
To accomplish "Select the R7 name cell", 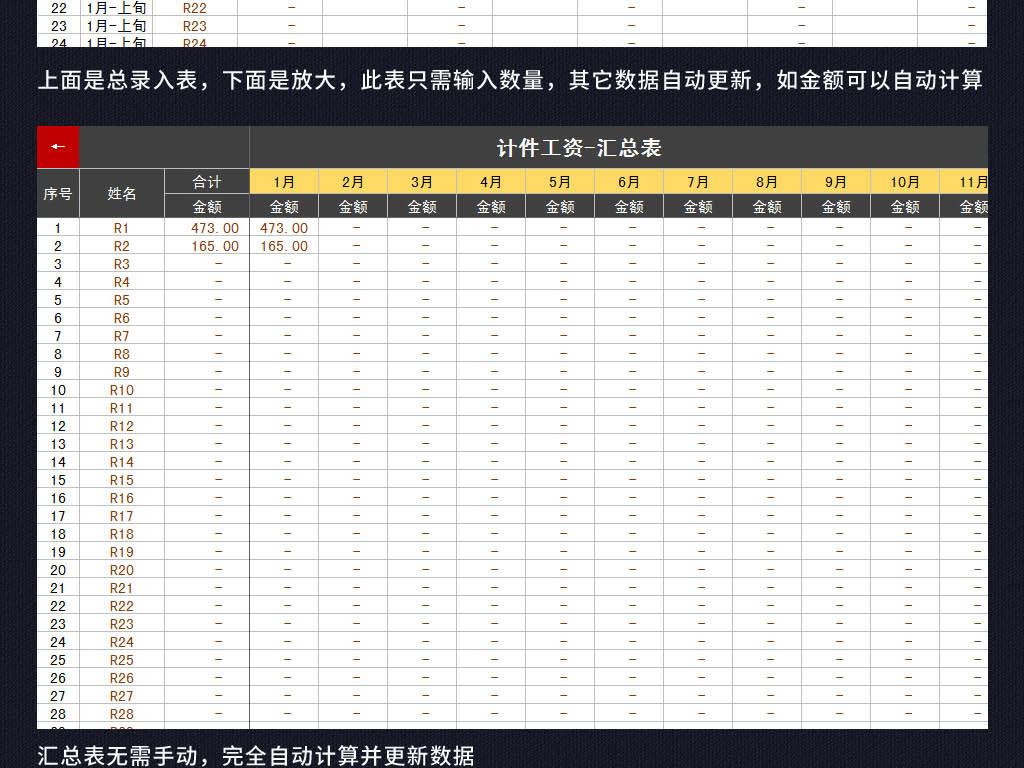I will (121, 336).
